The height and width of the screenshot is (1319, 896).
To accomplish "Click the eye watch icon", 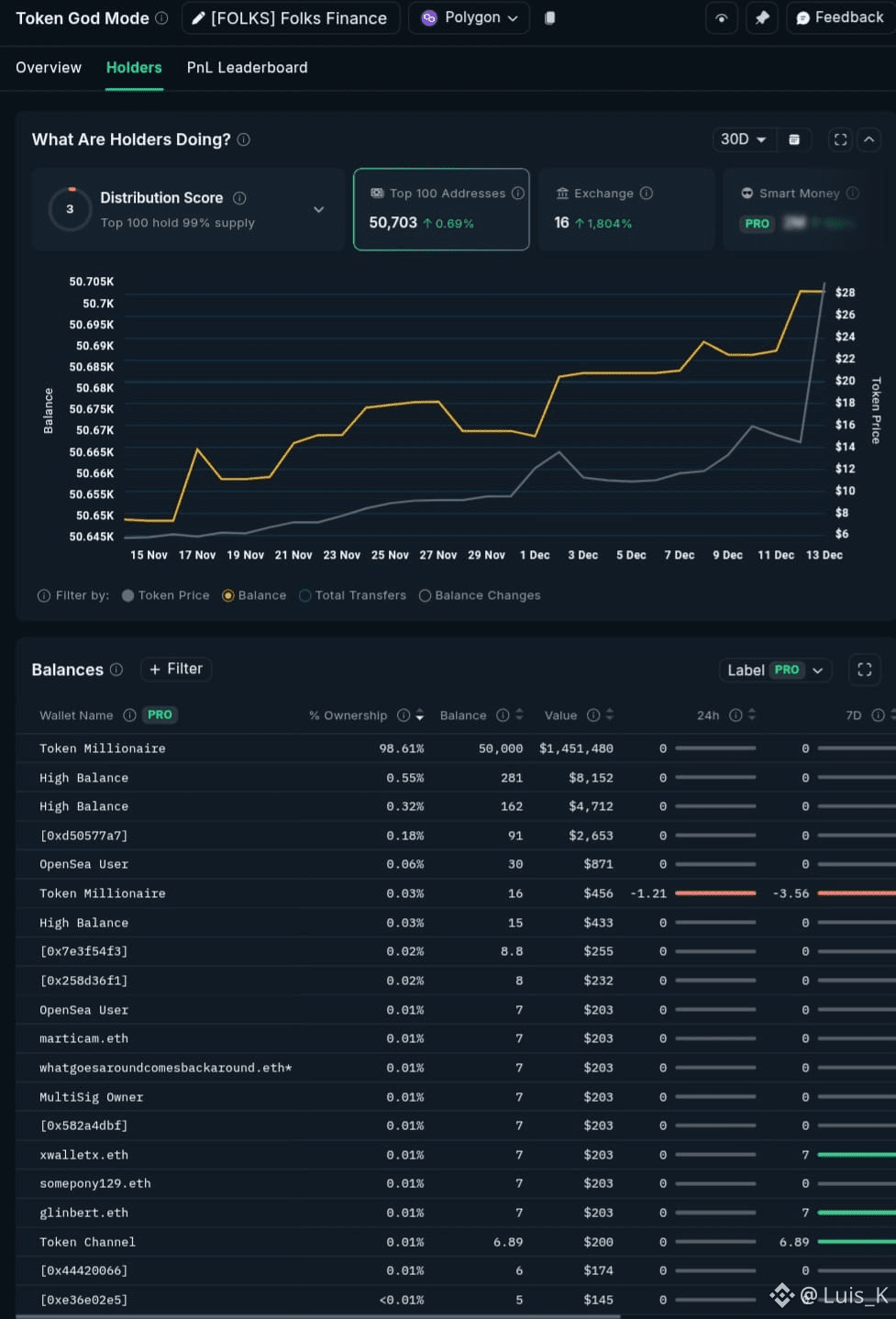I will tap(722, 18).
